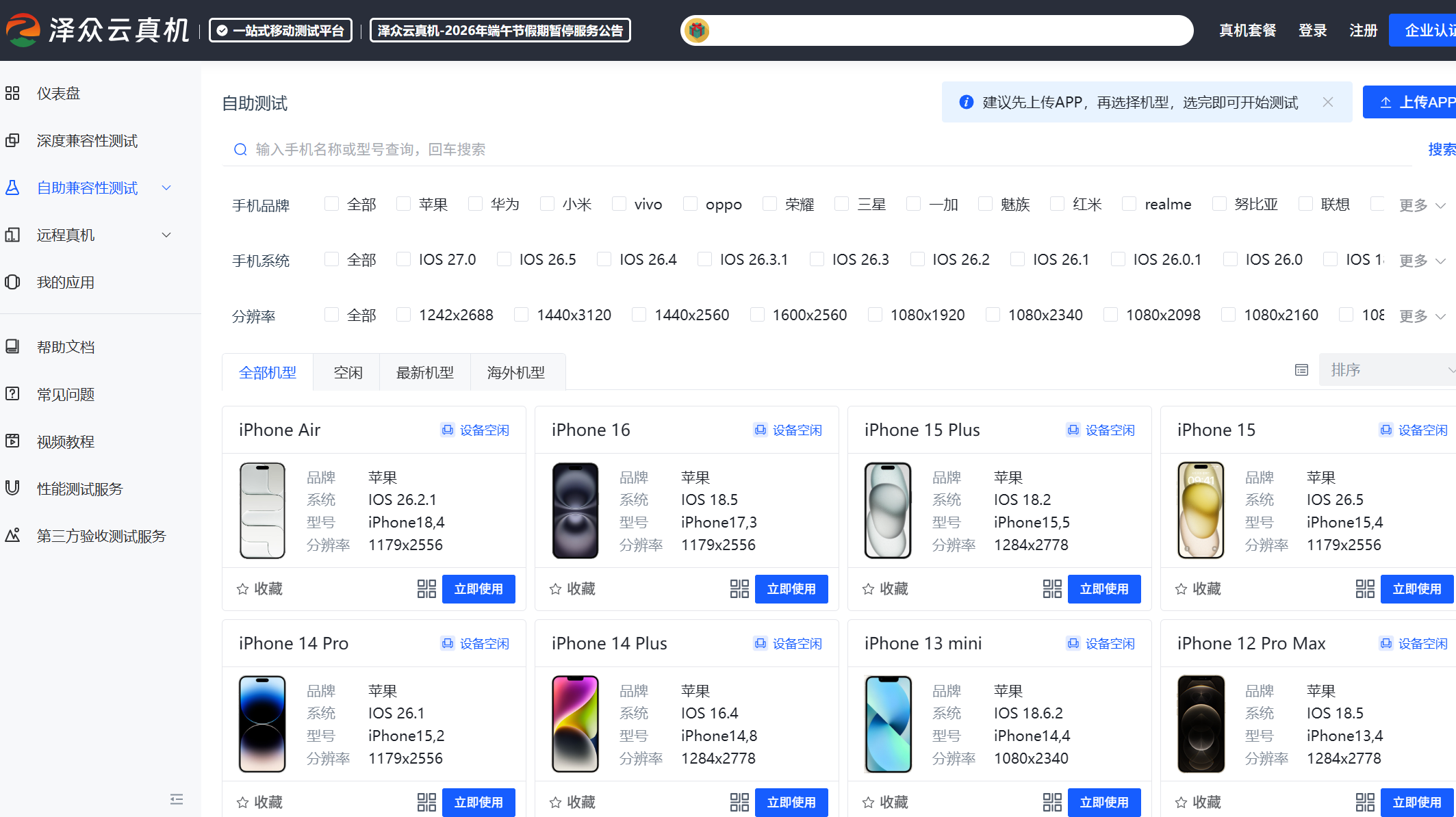Image resolution: width=1456 pixels, height=817 pixels.
Task: Click the 性能测试服务 sidebar icon
Action: 12,488
